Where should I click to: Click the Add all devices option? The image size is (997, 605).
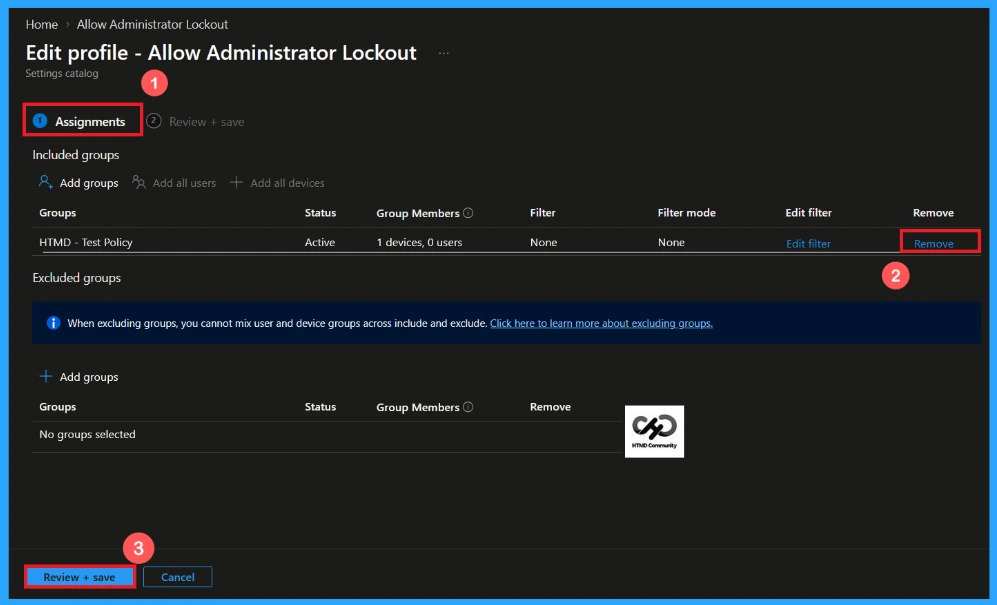(277, 183)
